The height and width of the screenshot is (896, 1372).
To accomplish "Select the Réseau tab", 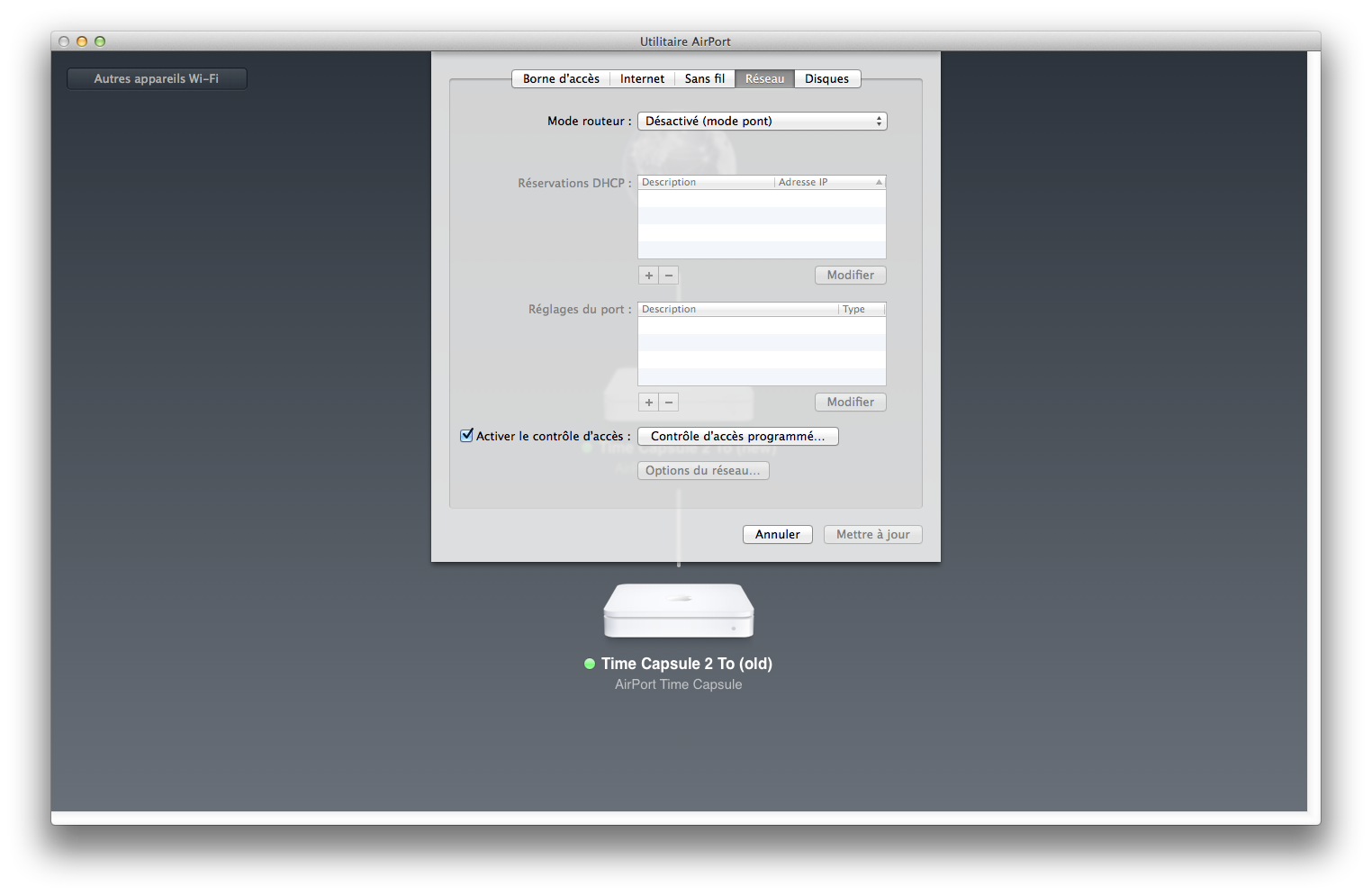I will [764, 79].
